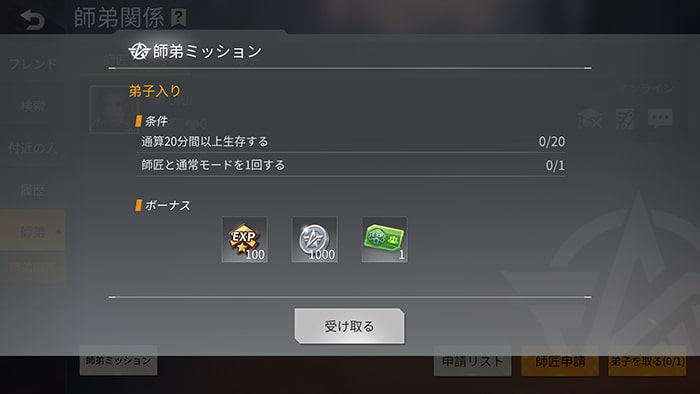700x394 pixels.
Task: Click the 受け取る receive button
Action: [x=350, y=326]
